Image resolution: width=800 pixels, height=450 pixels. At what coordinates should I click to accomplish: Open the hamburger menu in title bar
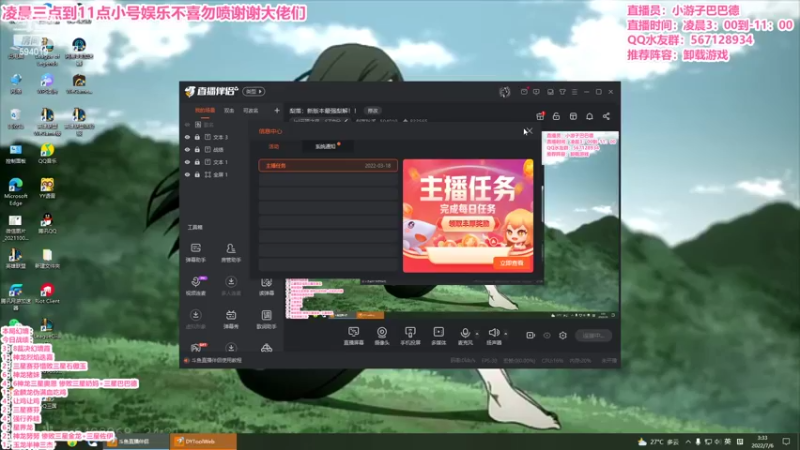[x=574, y=92]
